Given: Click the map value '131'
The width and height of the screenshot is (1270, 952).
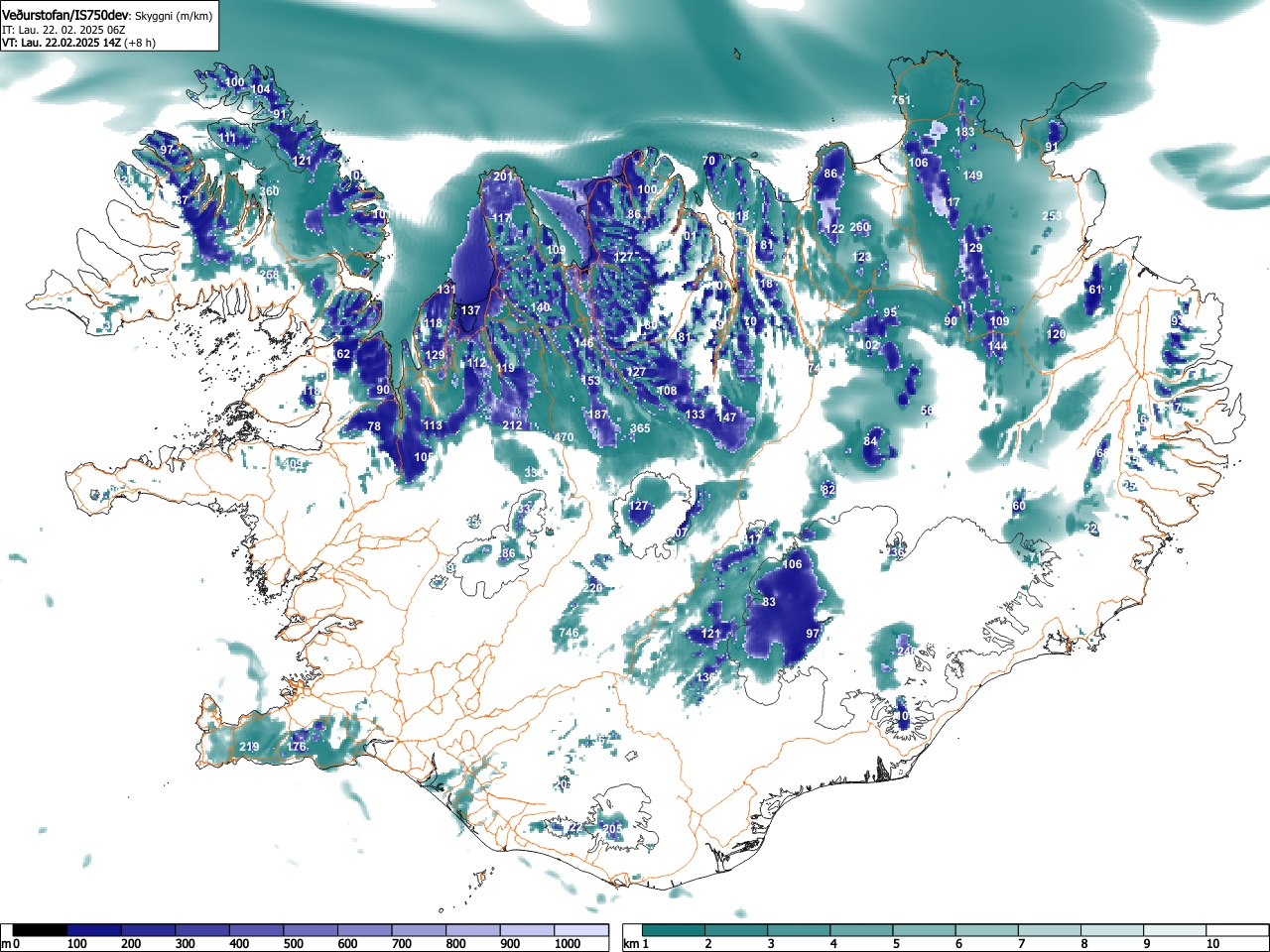Looking at the screenshot, I should 446,291.
